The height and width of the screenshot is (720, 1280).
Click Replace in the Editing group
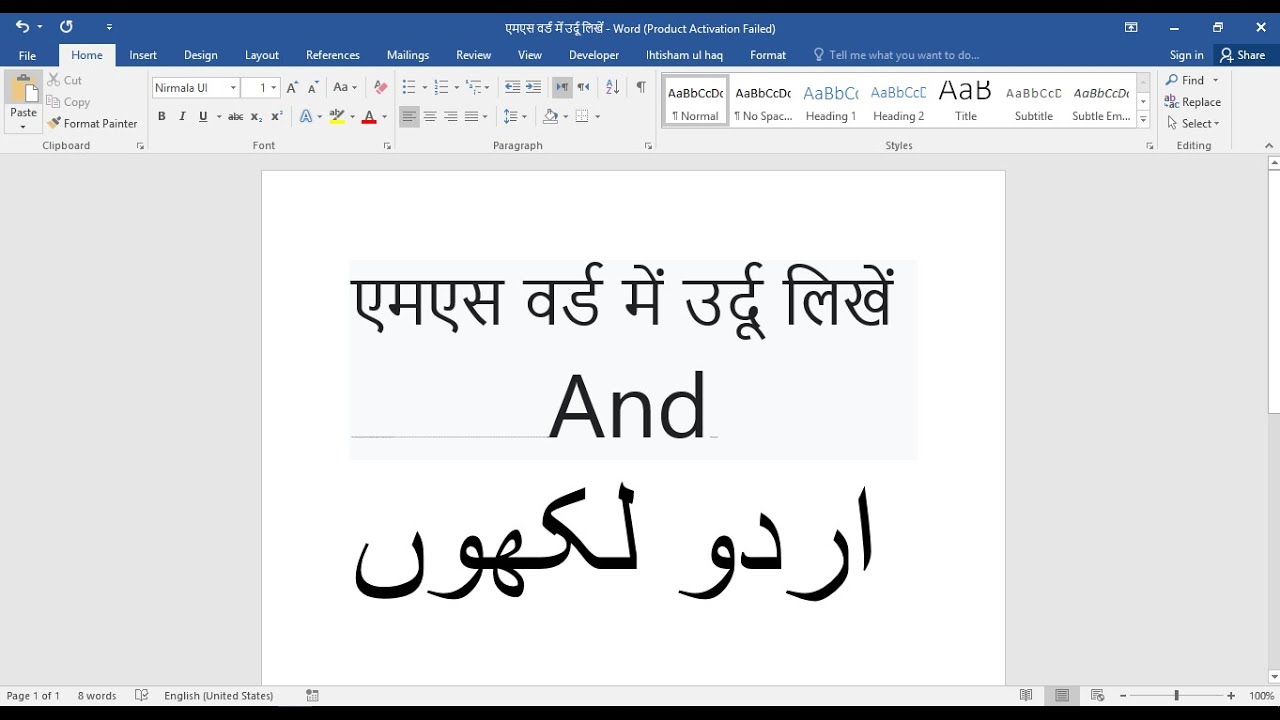[1193, 102]
